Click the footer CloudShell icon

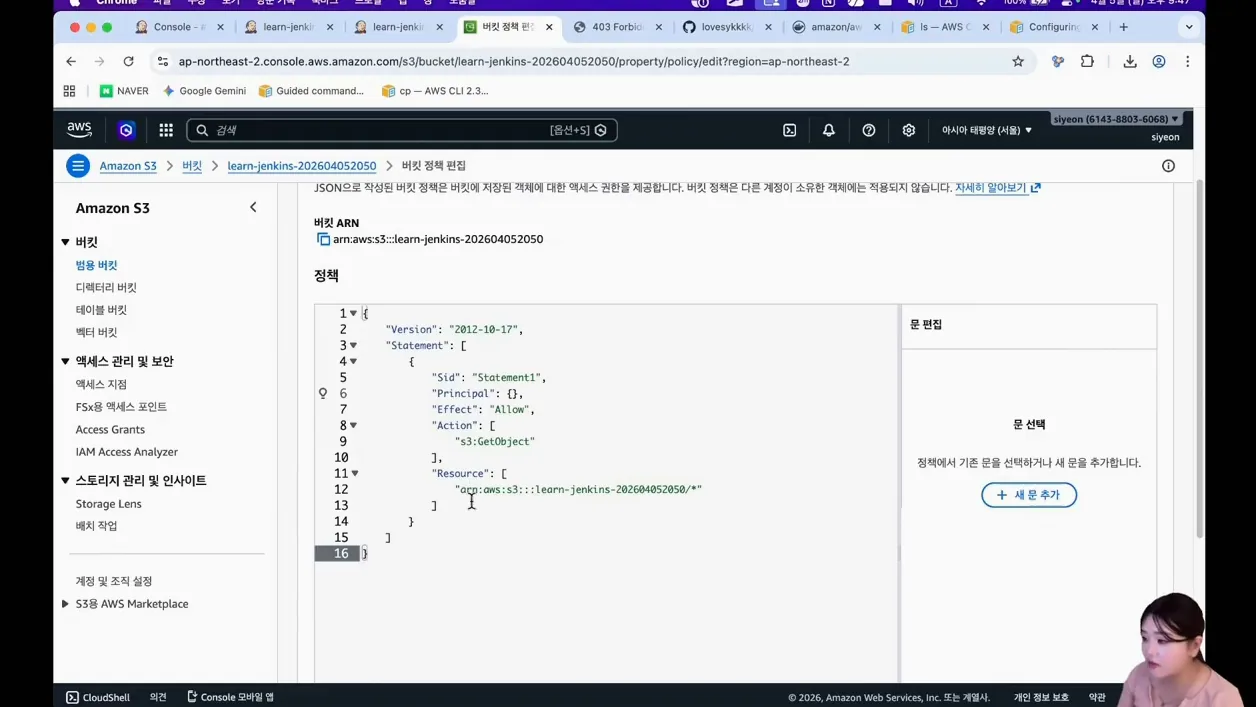tap(72, 697)
